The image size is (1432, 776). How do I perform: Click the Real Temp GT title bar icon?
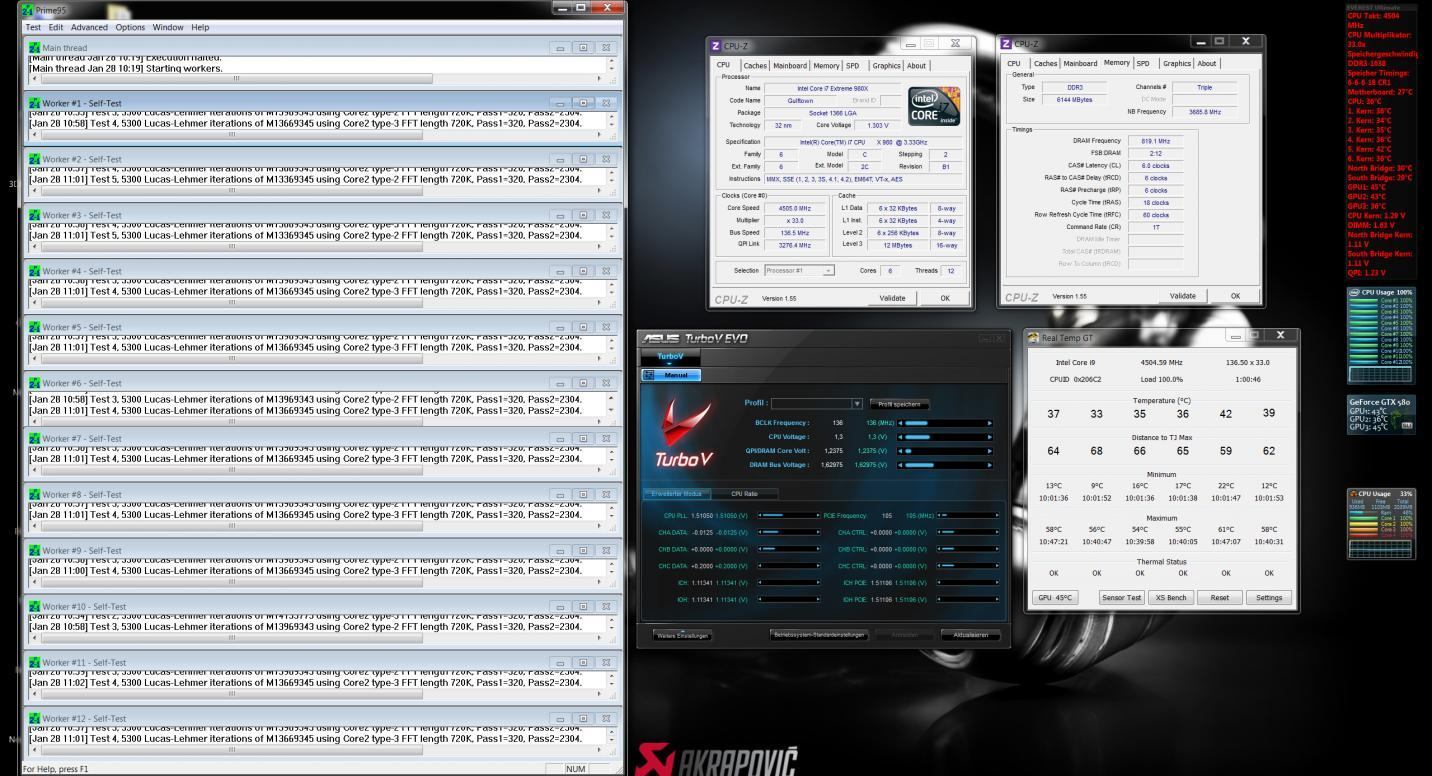[x=1035, y=338]
